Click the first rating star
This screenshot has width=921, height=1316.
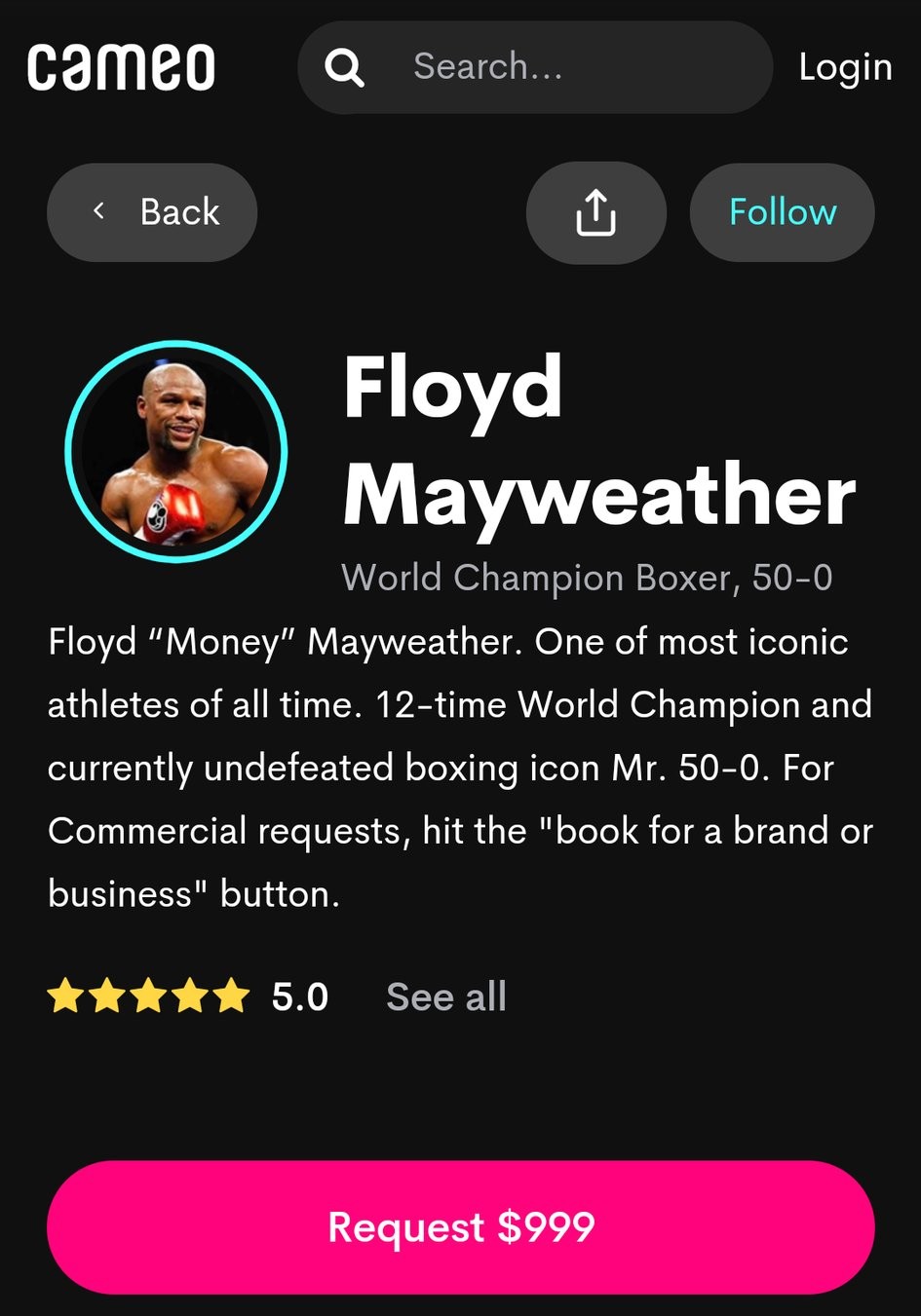[66, 996]
